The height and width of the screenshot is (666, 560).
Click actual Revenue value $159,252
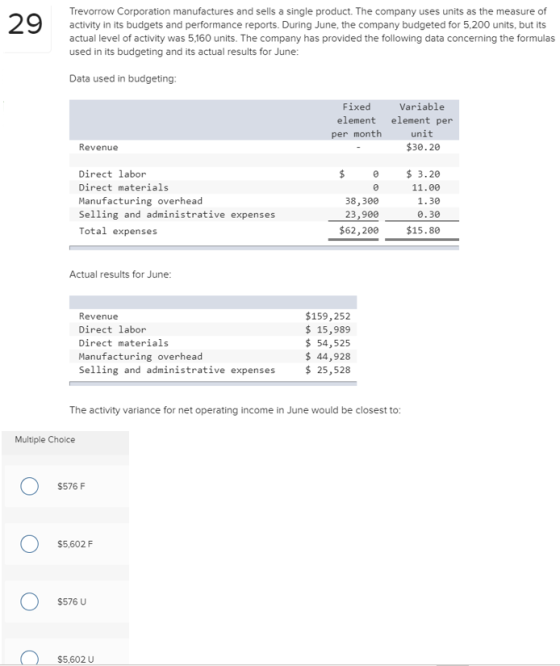328,316
